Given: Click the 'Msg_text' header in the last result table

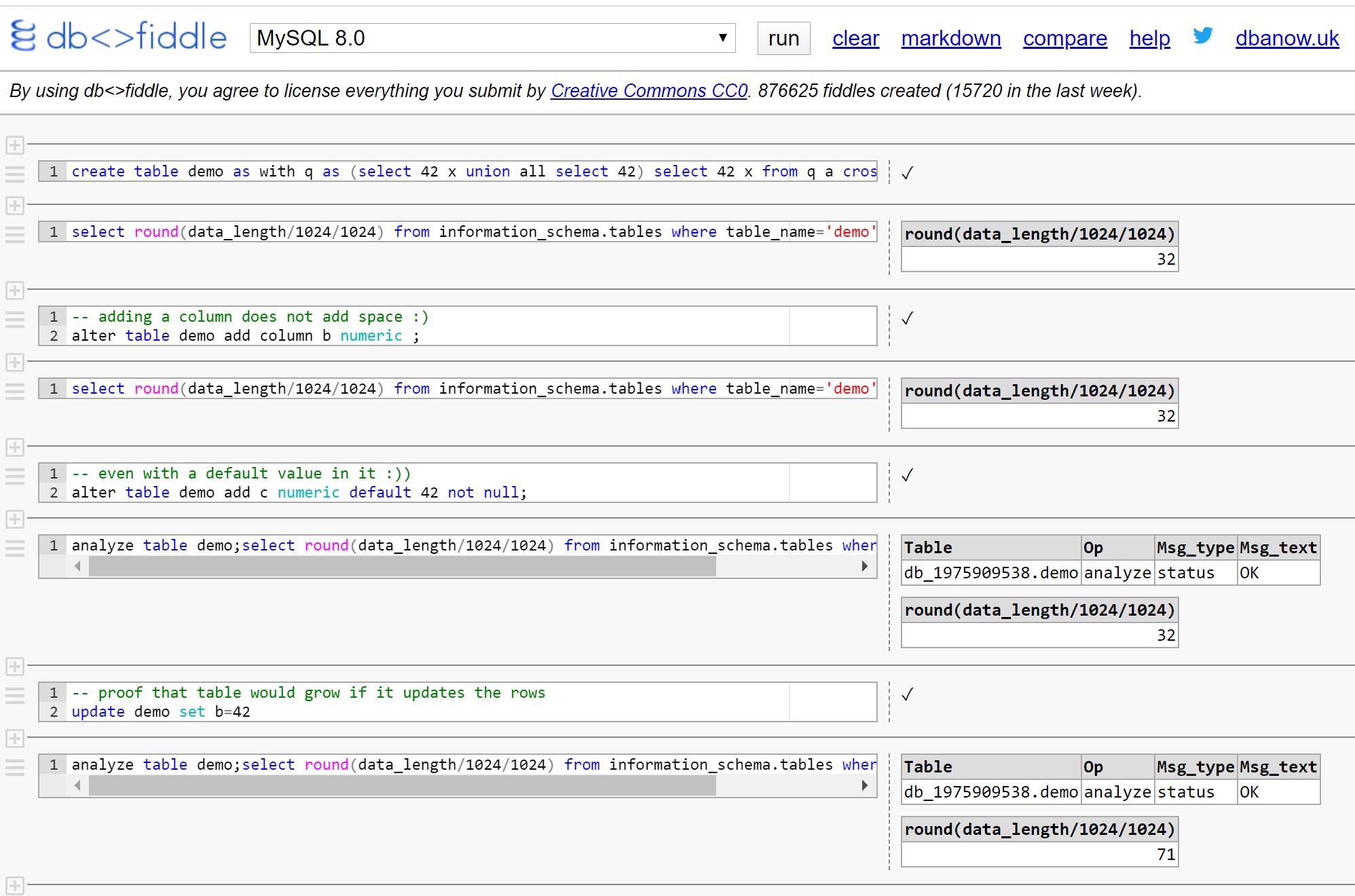Looking at the screenshot, I should 1278,767.
